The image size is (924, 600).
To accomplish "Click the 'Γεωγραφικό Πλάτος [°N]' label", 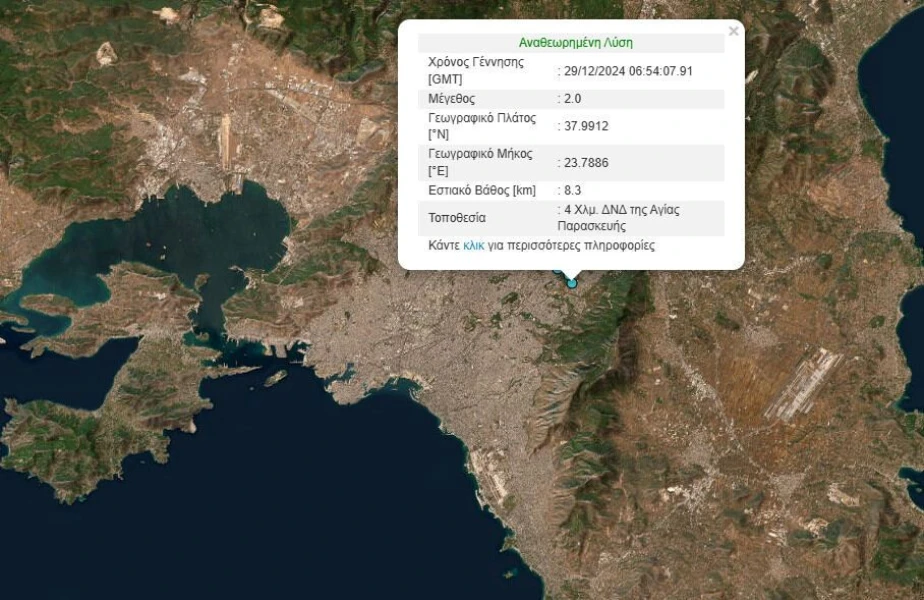I will (482, 126).
